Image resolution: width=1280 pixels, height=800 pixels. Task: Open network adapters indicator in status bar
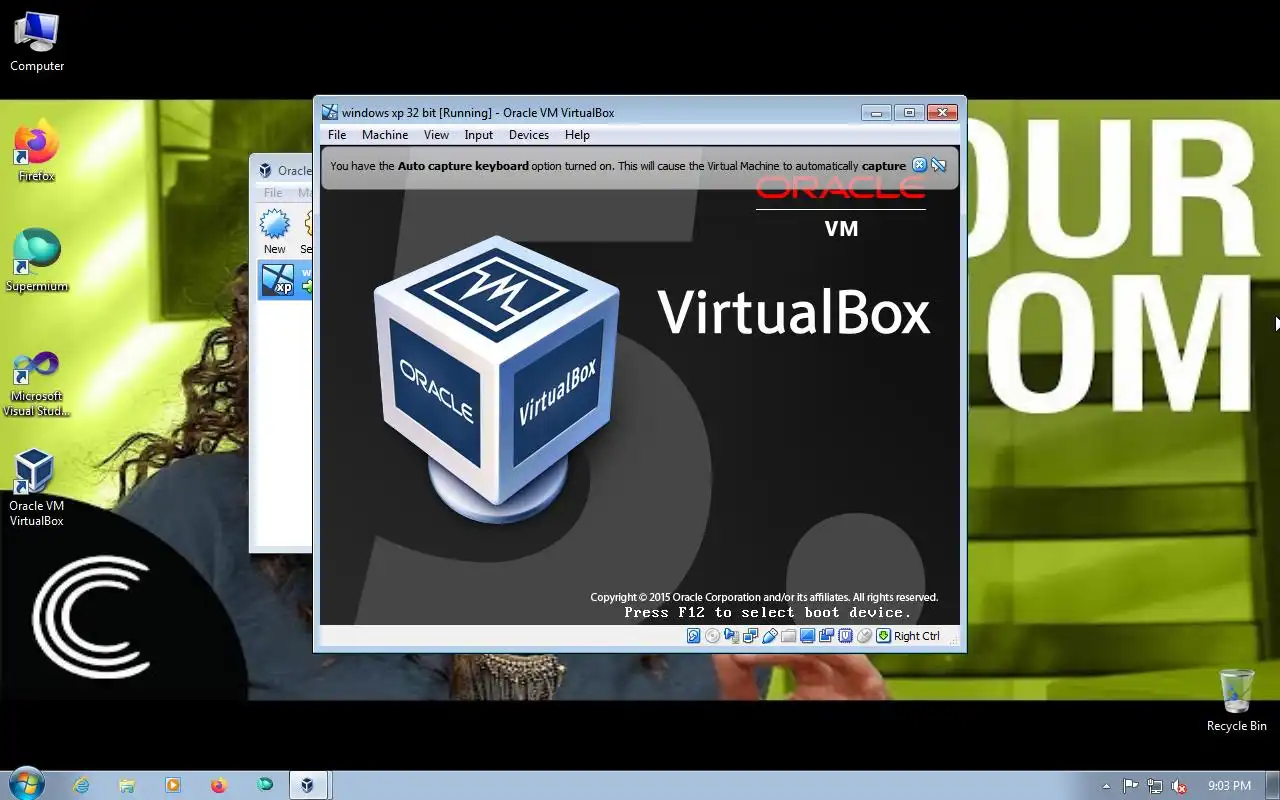point(750,636)
